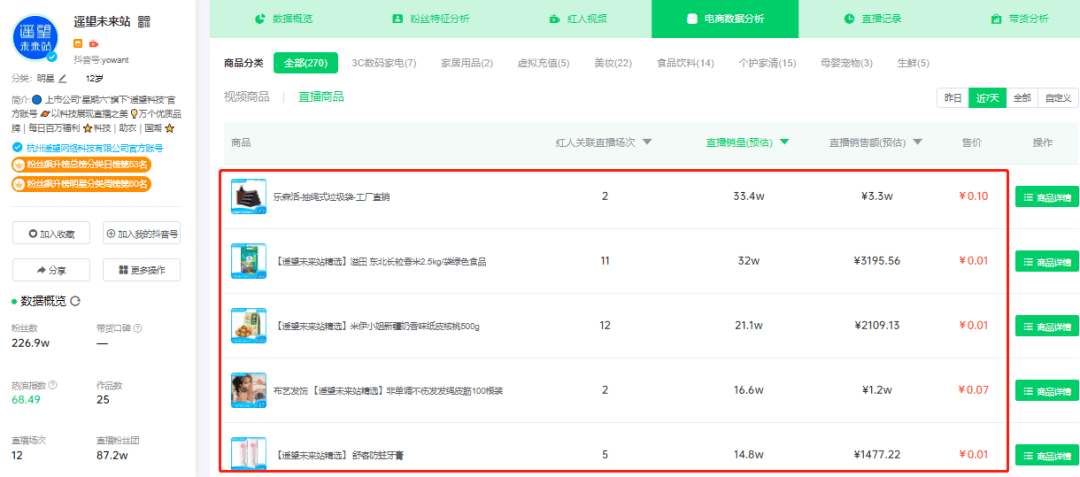1080x477 pixels.
Task: Click product title 溢田 东北长粒香米2.5kg
Action: (380, 262)
